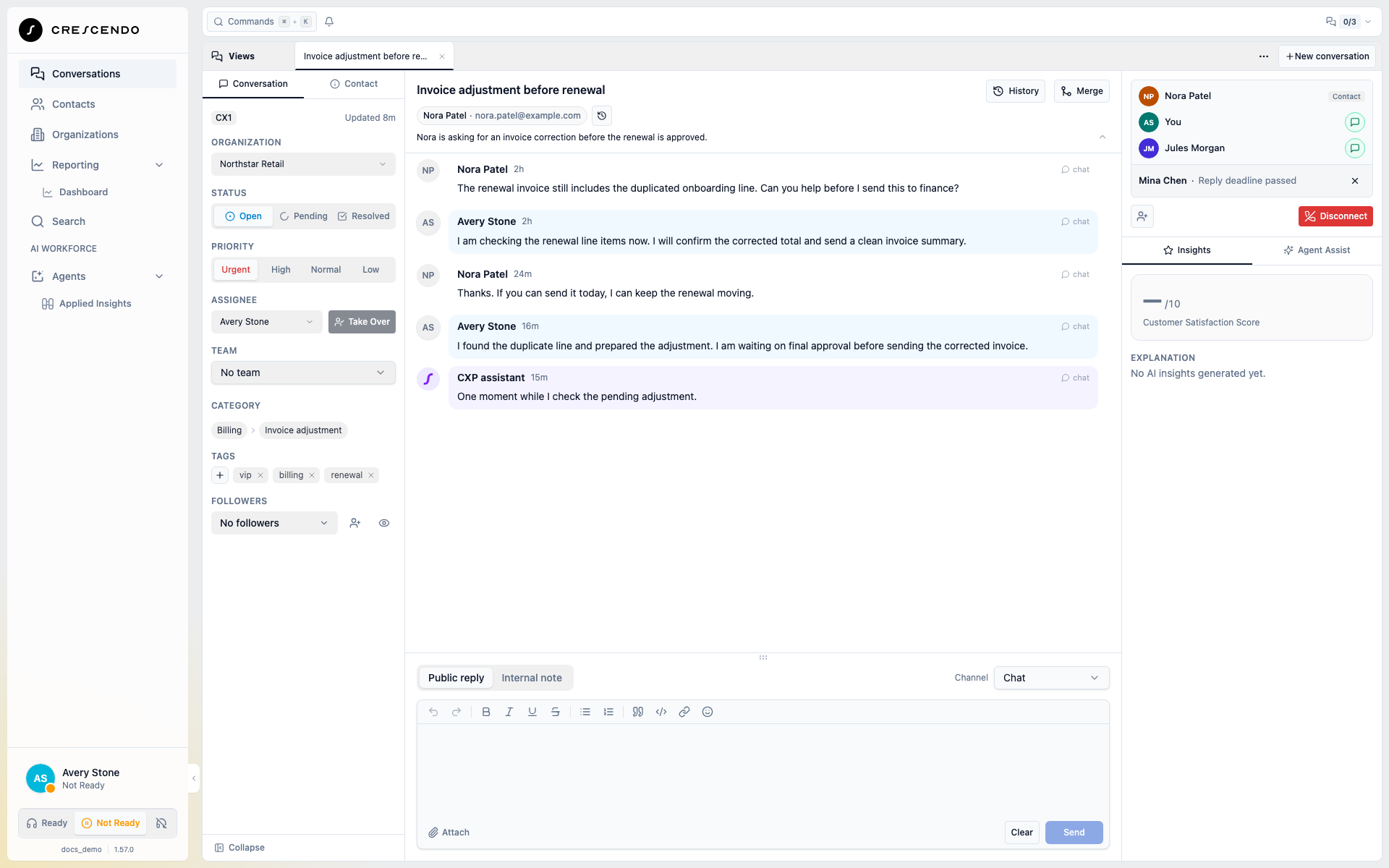
Task: Open the Channel Chat dropdown
Action: [1051, 678]
